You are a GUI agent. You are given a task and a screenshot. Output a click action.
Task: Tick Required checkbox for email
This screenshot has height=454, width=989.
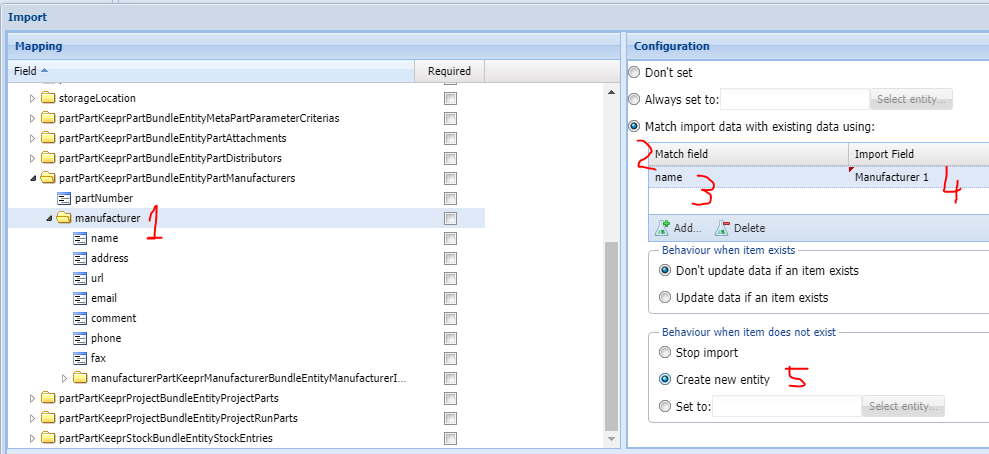pyautogui.click(x=450, y=298)
